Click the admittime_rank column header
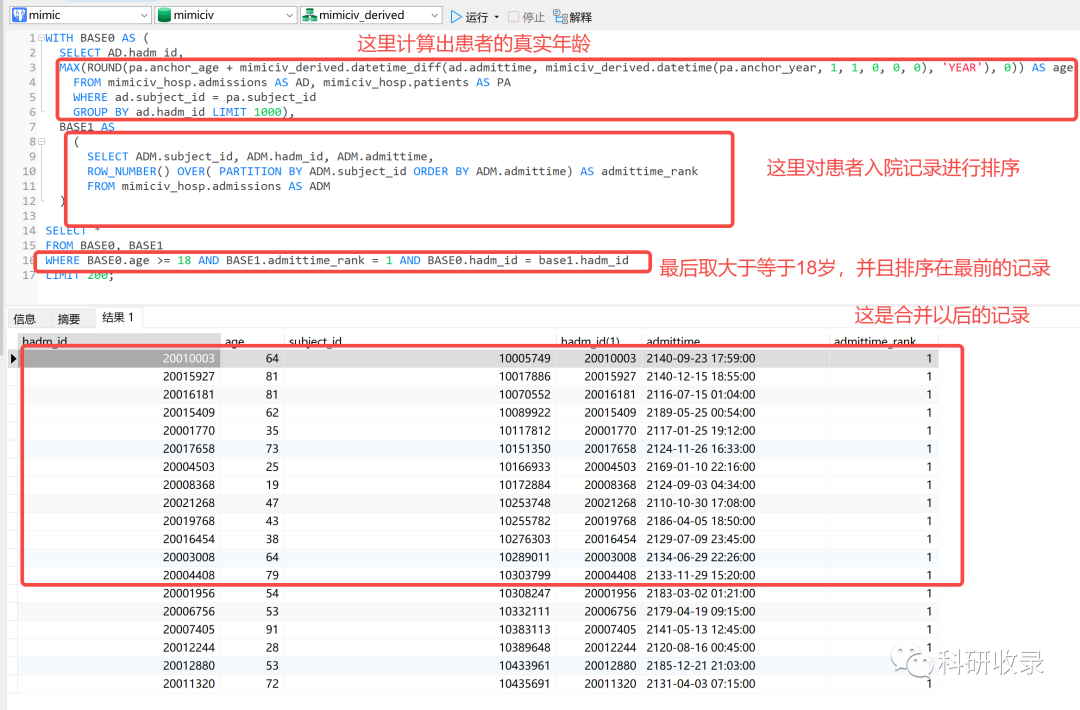 point(884,341)
